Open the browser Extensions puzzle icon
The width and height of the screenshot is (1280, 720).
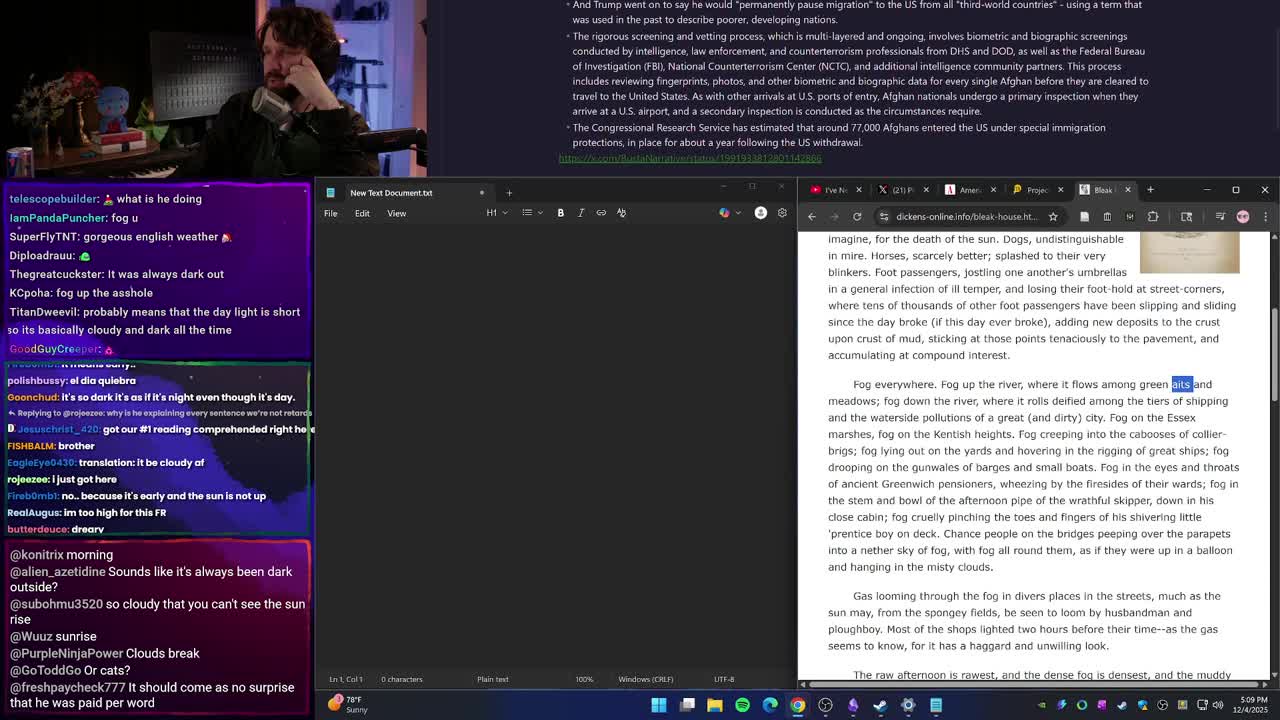click(x=1153, y=217)
